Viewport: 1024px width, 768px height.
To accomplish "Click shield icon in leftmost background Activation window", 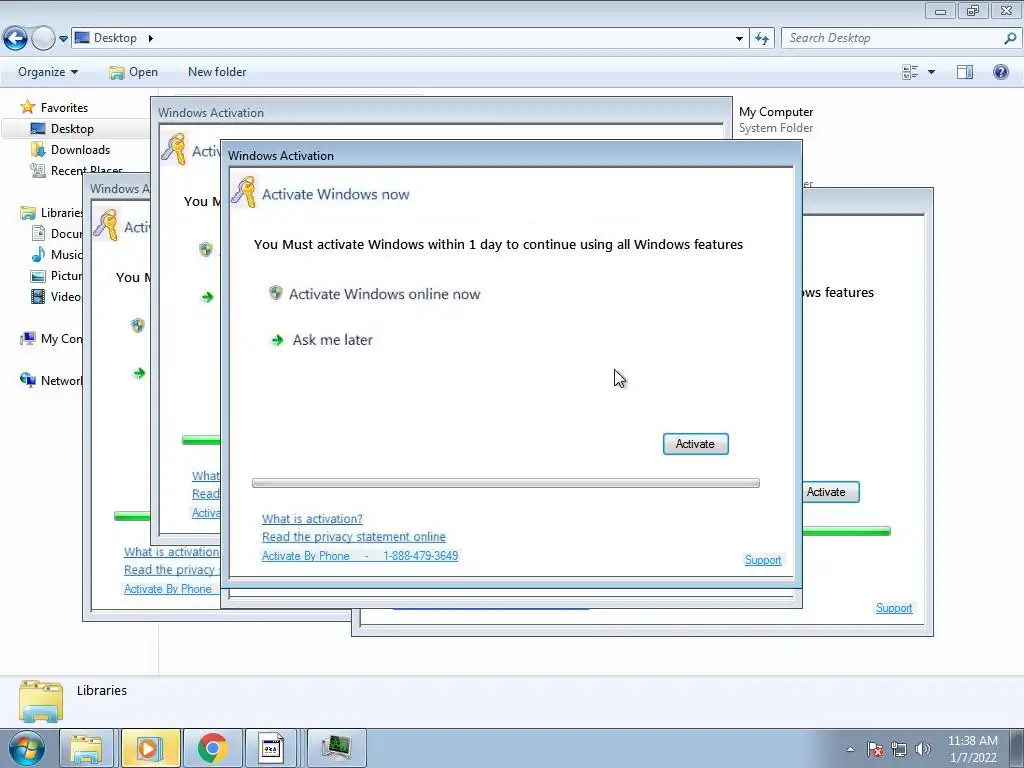I will pyautogui.click(x=138, y=325).
